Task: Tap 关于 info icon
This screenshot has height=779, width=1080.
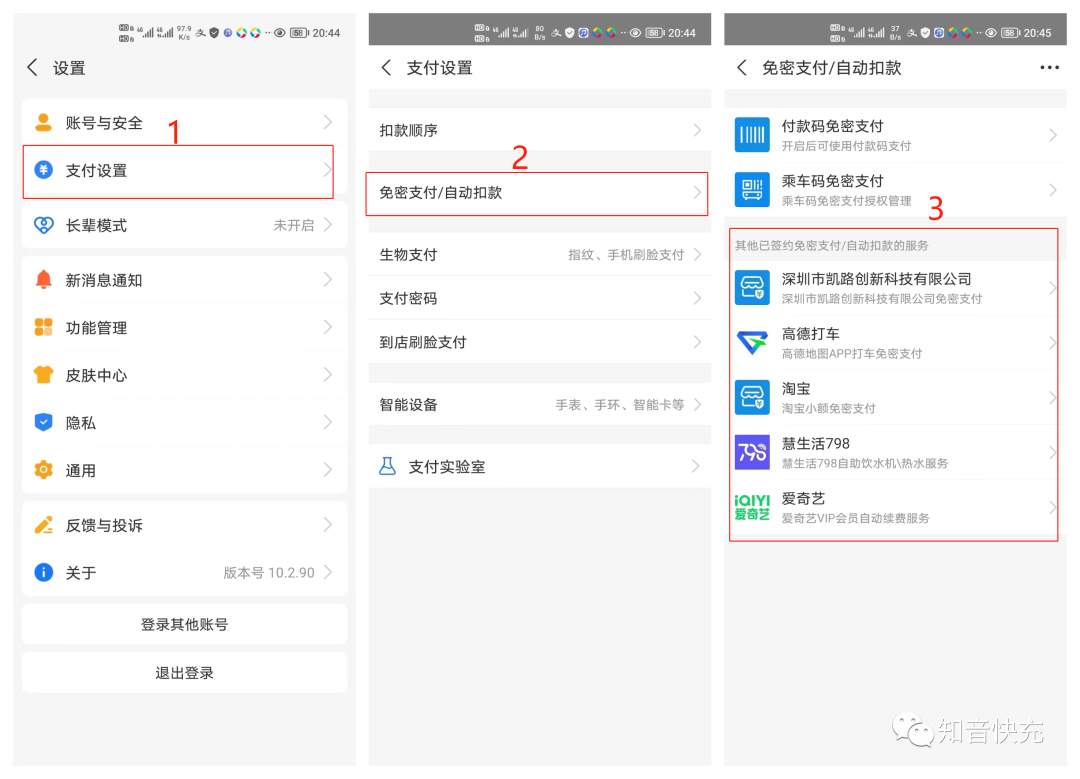Action: coord(43,572)
